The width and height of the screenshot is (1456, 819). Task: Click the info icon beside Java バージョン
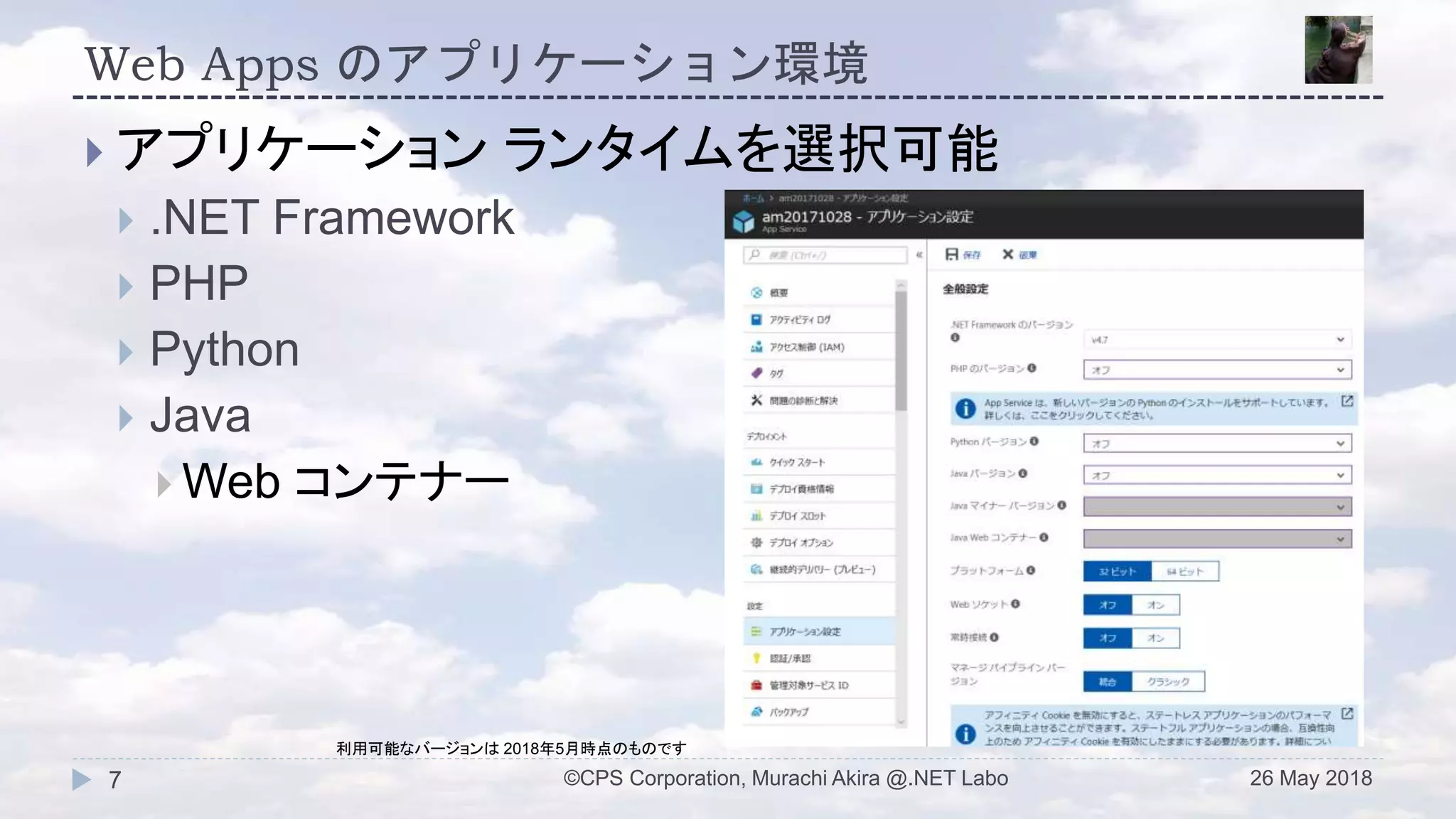tap(1022, 473)
